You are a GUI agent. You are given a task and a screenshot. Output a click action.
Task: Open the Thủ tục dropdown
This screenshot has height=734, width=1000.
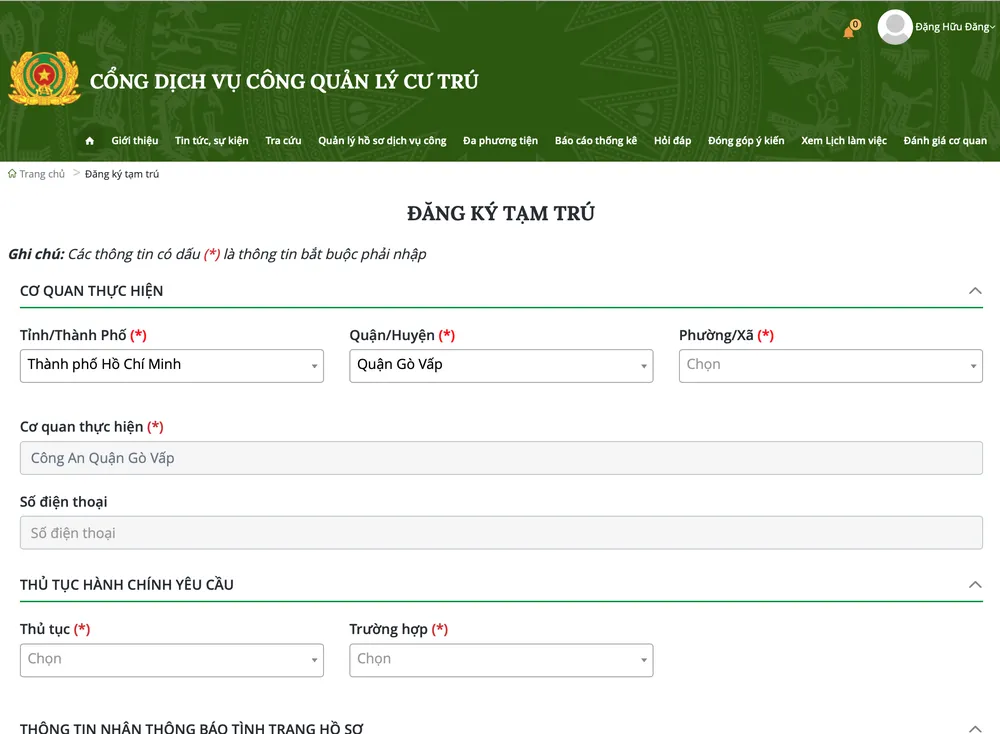pyautogui.click(x=171, y=660)
